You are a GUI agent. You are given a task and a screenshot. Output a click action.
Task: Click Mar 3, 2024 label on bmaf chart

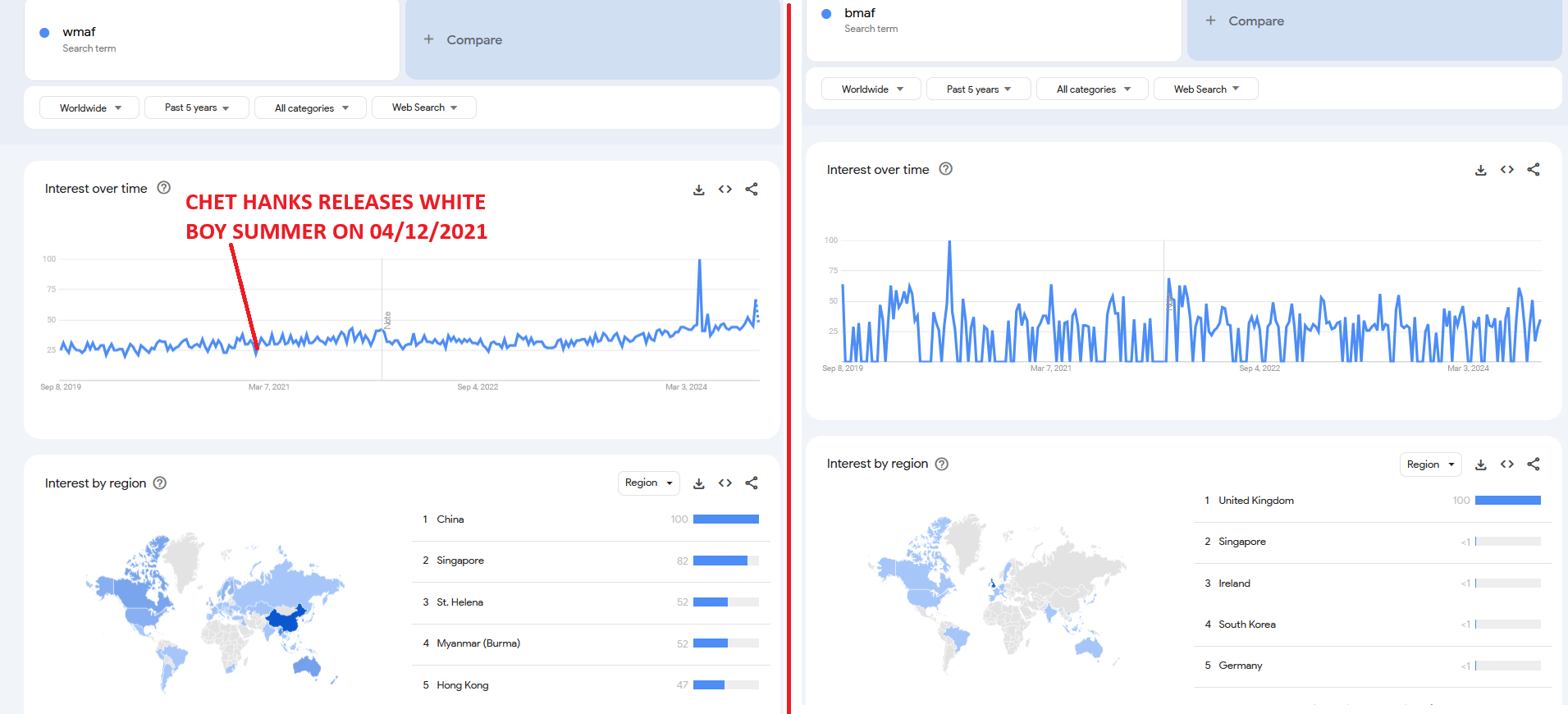pyautogui.click(x=1468, y=368)
